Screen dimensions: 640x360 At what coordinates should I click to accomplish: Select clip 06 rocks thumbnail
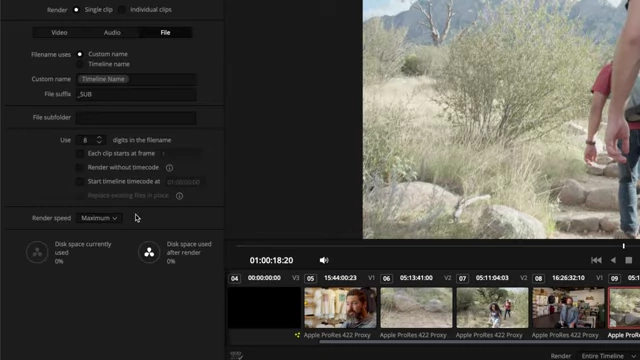[x=416, y=307]
